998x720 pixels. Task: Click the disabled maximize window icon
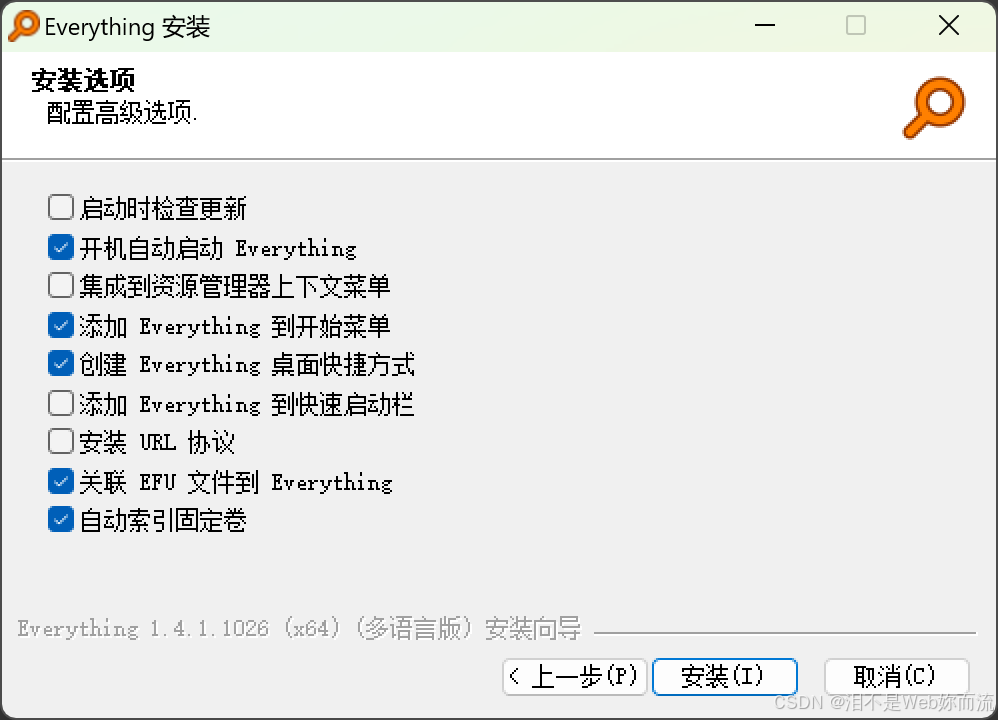[x=856, y=26]
